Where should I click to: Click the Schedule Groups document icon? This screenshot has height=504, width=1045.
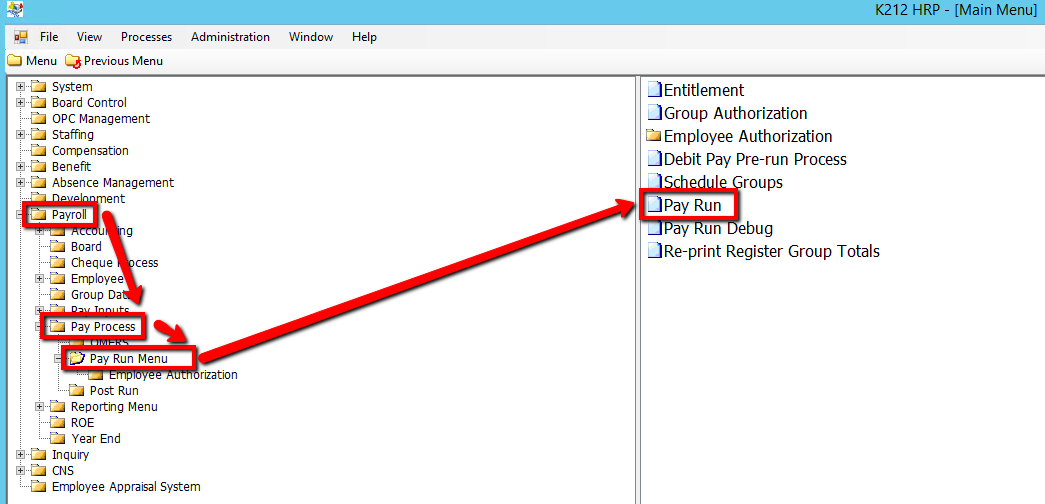(x=655, y=183)
